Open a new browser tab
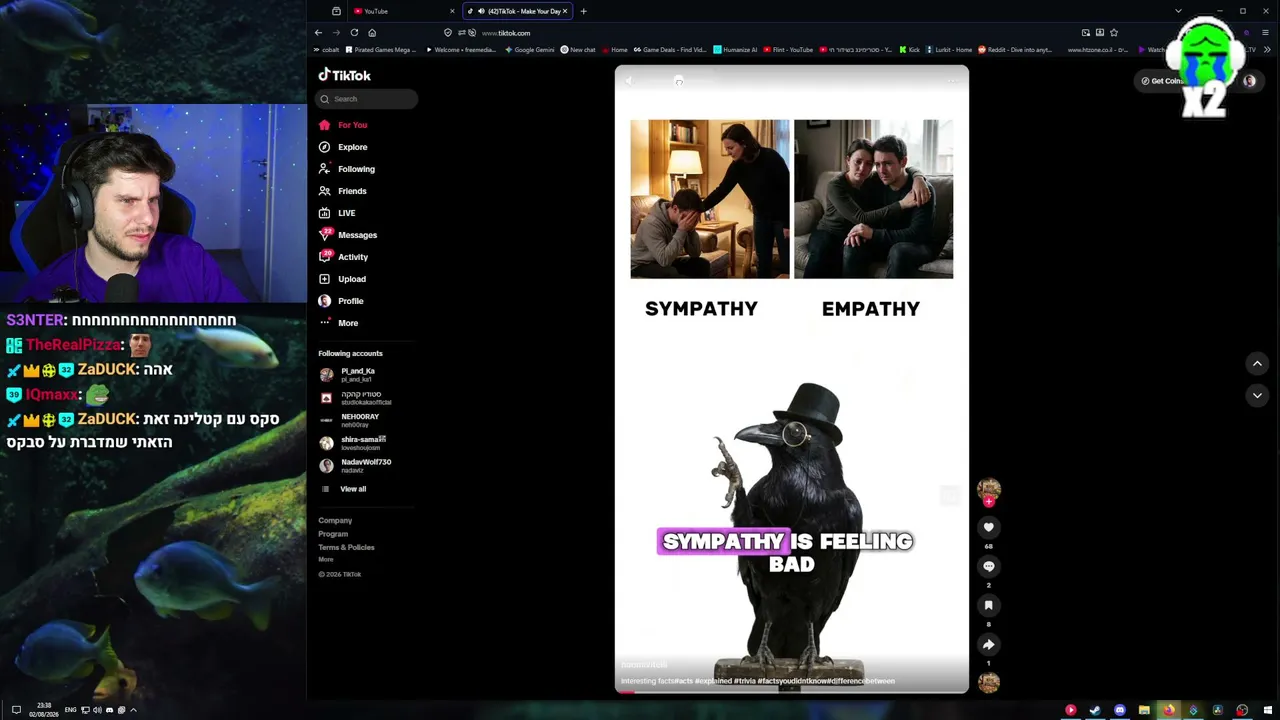The image size is (1280, 720). pyautogui.click(x=583, y=11)
